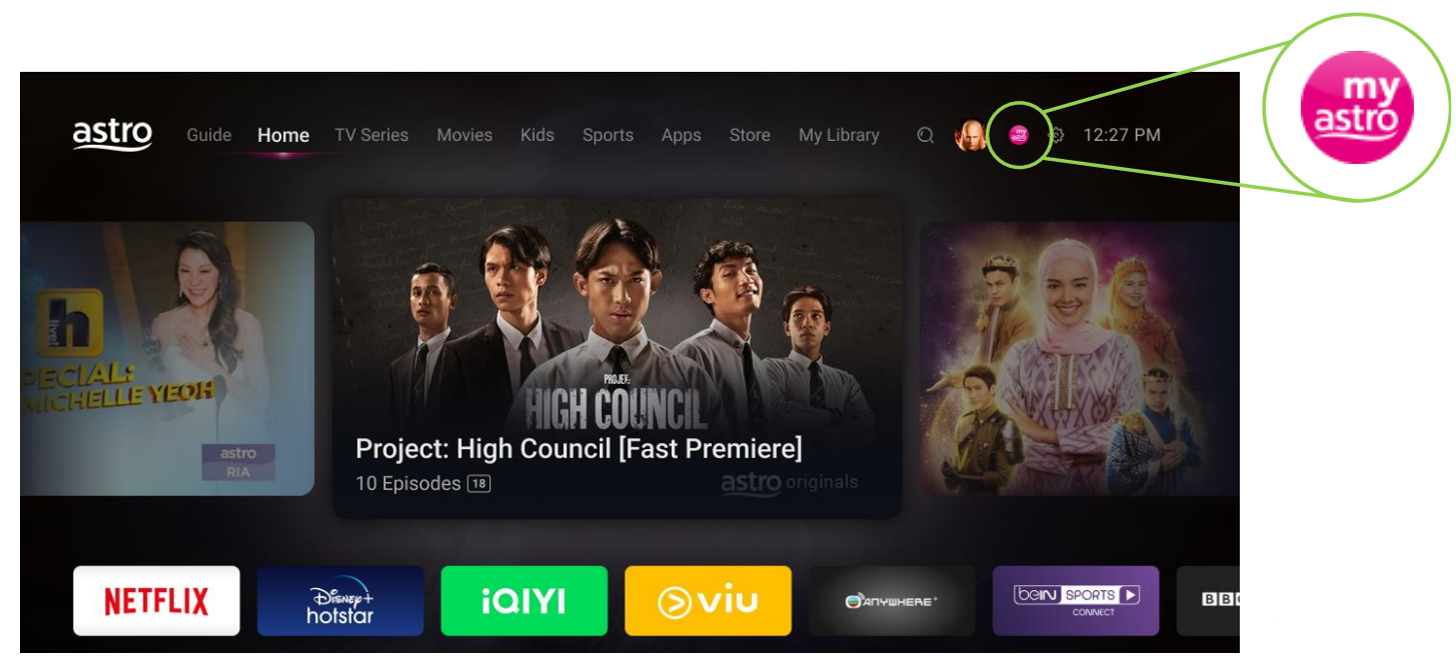Screen dimensions: 1456x664
Task: Launch the Disney+ Hotstar app tile
Action: pos(340,601)
